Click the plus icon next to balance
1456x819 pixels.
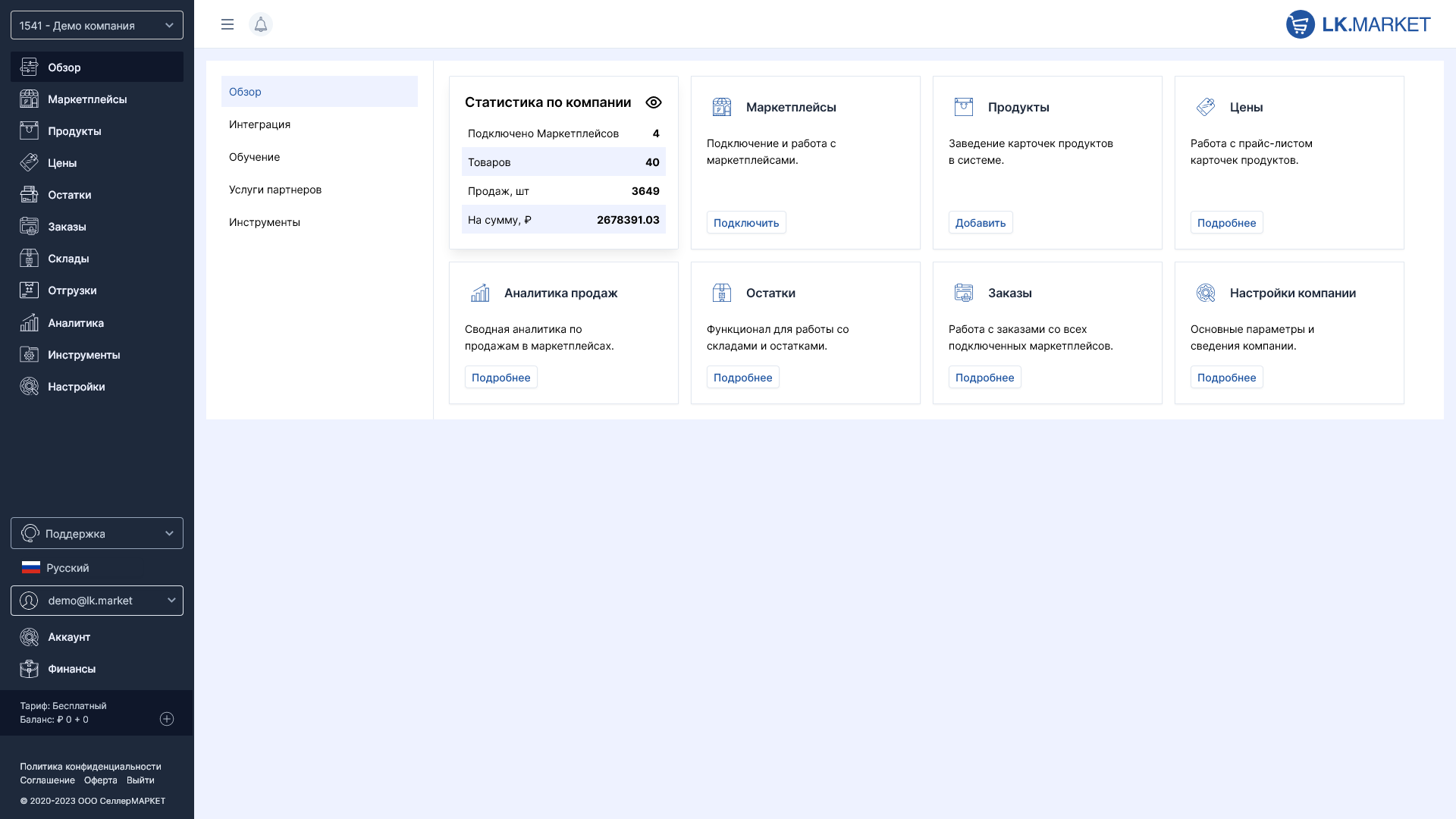(x=167, y=719)
